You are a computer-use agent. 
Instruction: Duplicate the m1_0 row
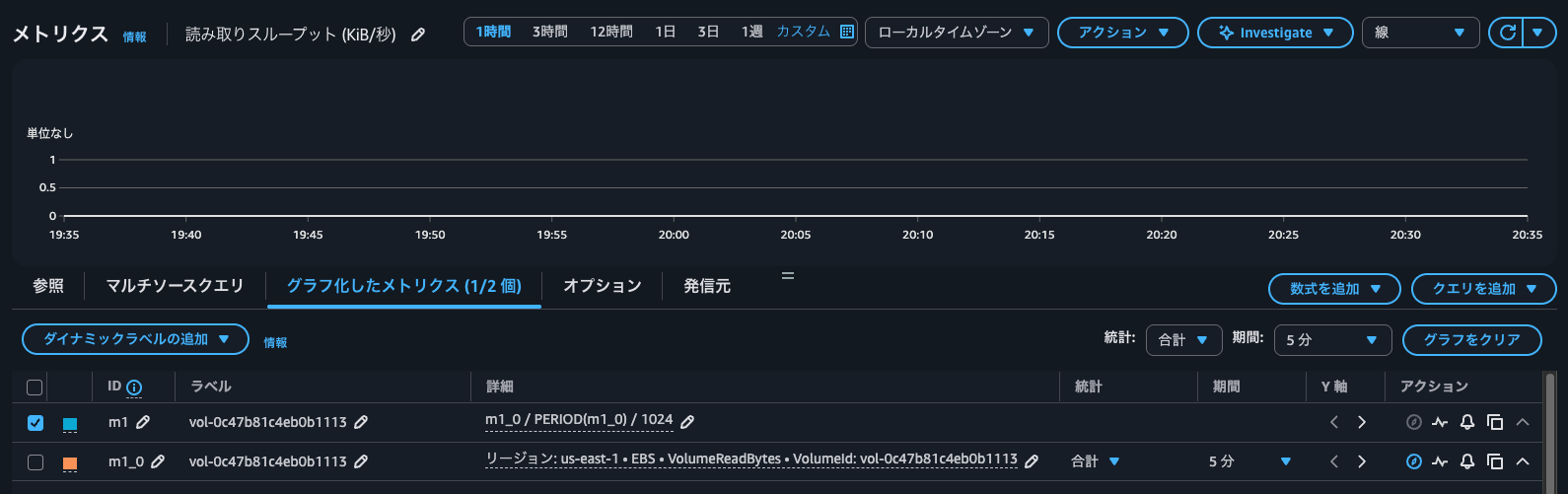pyautogui.click(x=1495, y=461)
